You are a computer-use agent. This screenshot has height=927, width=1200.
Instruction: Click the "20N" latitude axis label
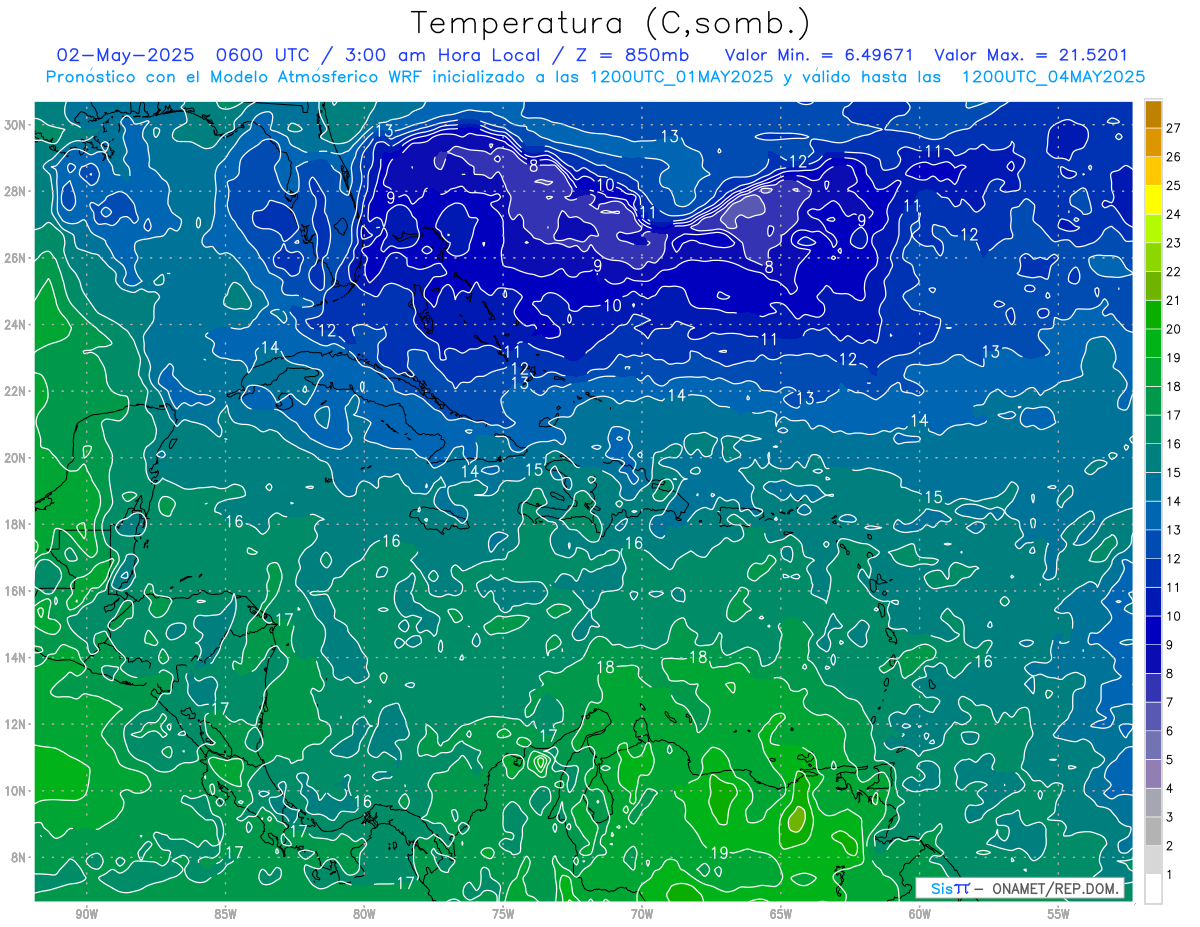(x=16, y=458)
